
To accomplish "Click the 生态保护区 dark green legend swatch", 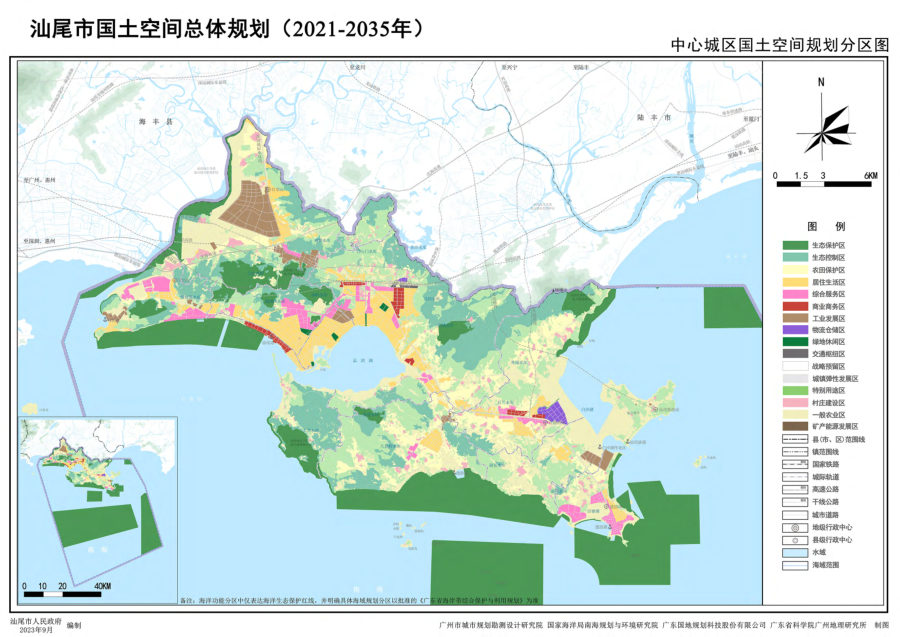I will [794, 245].
